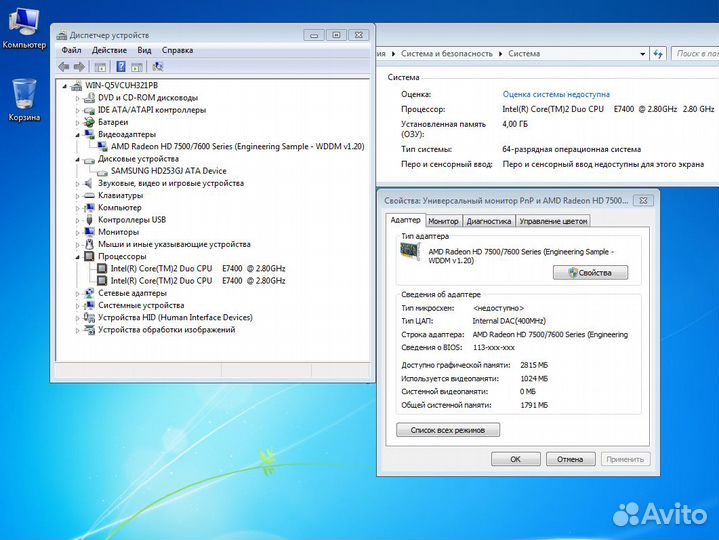
Task: Open the Файл menu
Action: click(x=71, y=50)
